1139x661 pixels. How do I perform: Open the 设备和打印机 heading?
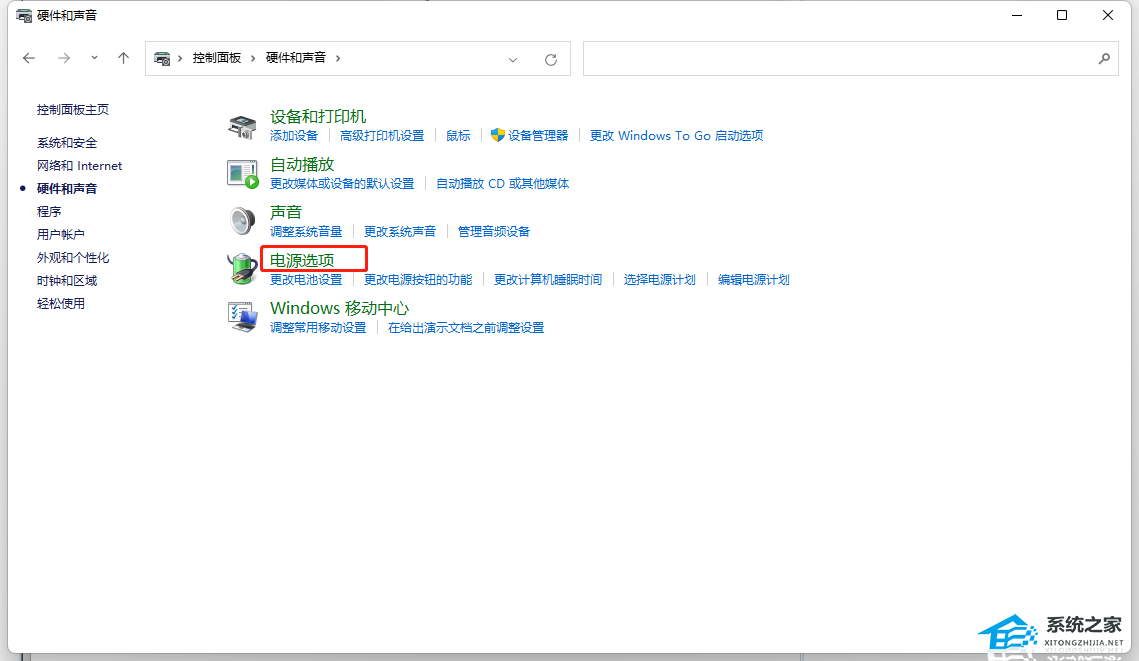pos(318,116)
